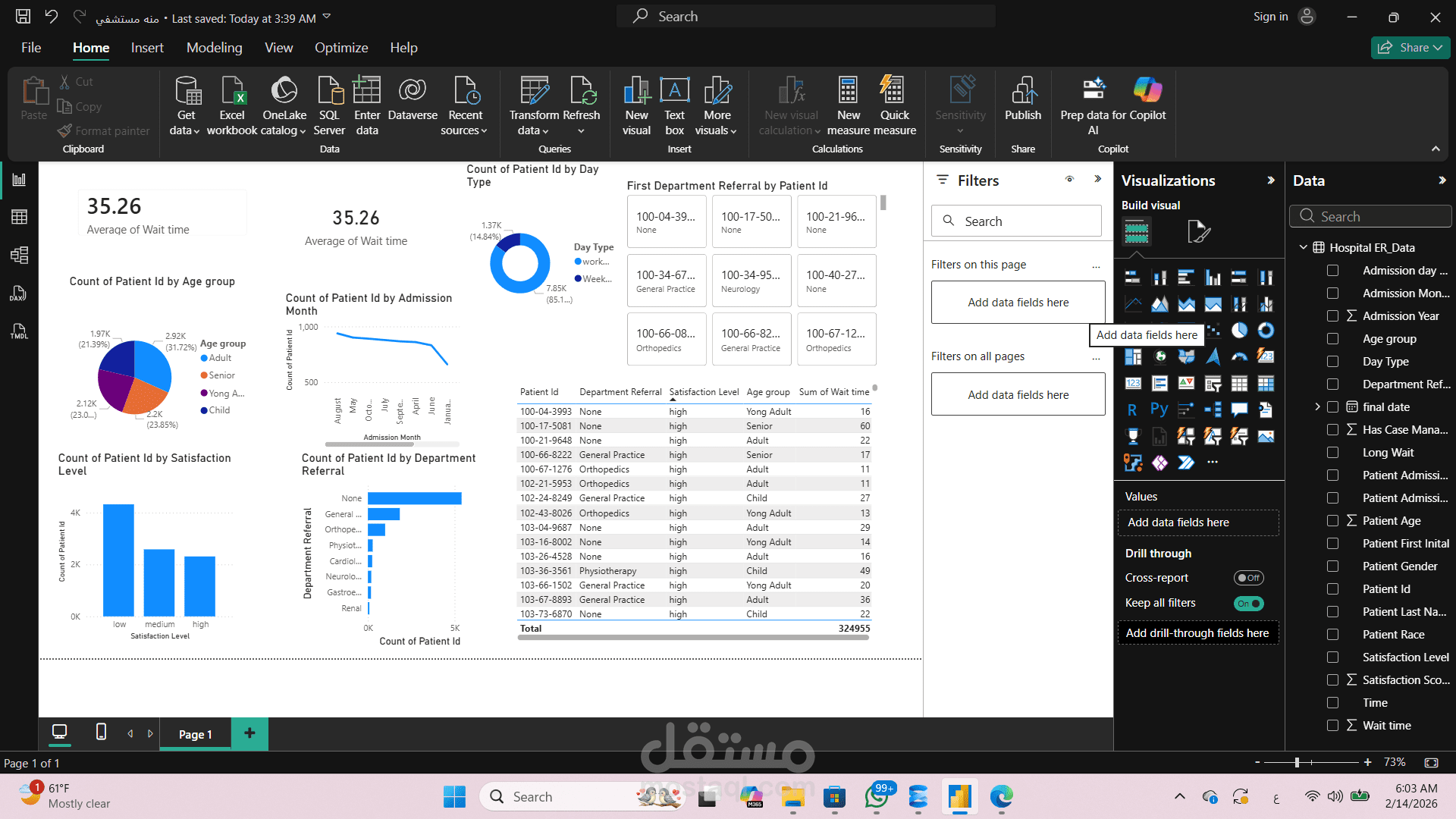Check the Patient Gender field checkbox
1456x819 pixels.
point(1332,566)
